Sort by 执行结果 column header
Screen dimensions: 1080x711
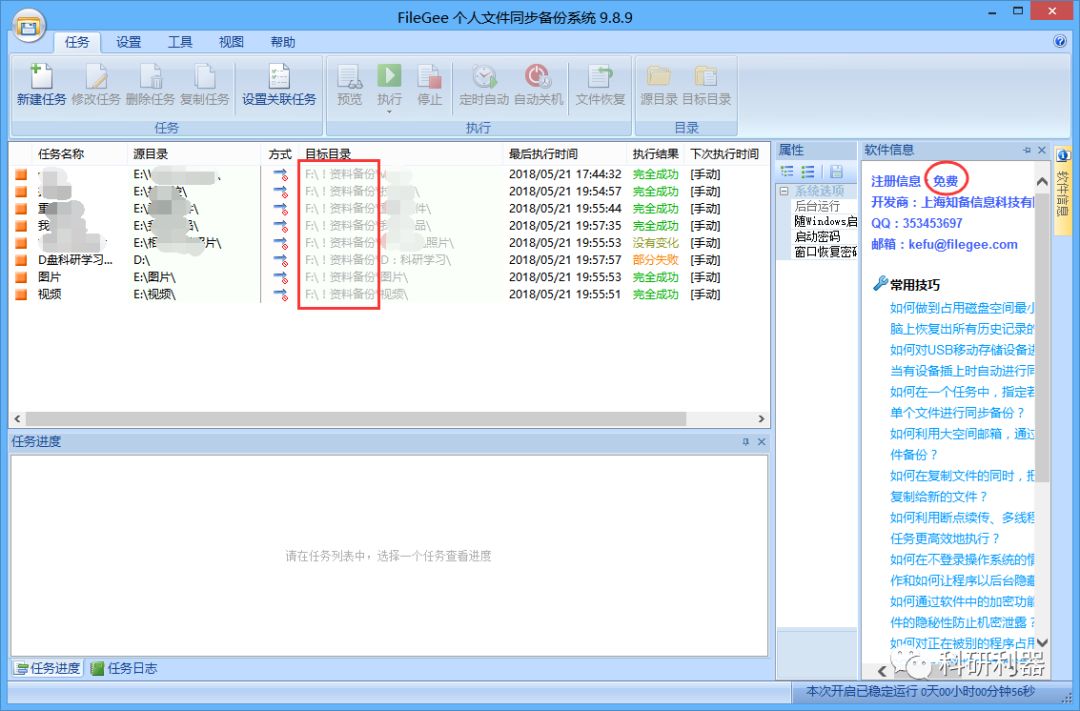pos(656,154)
